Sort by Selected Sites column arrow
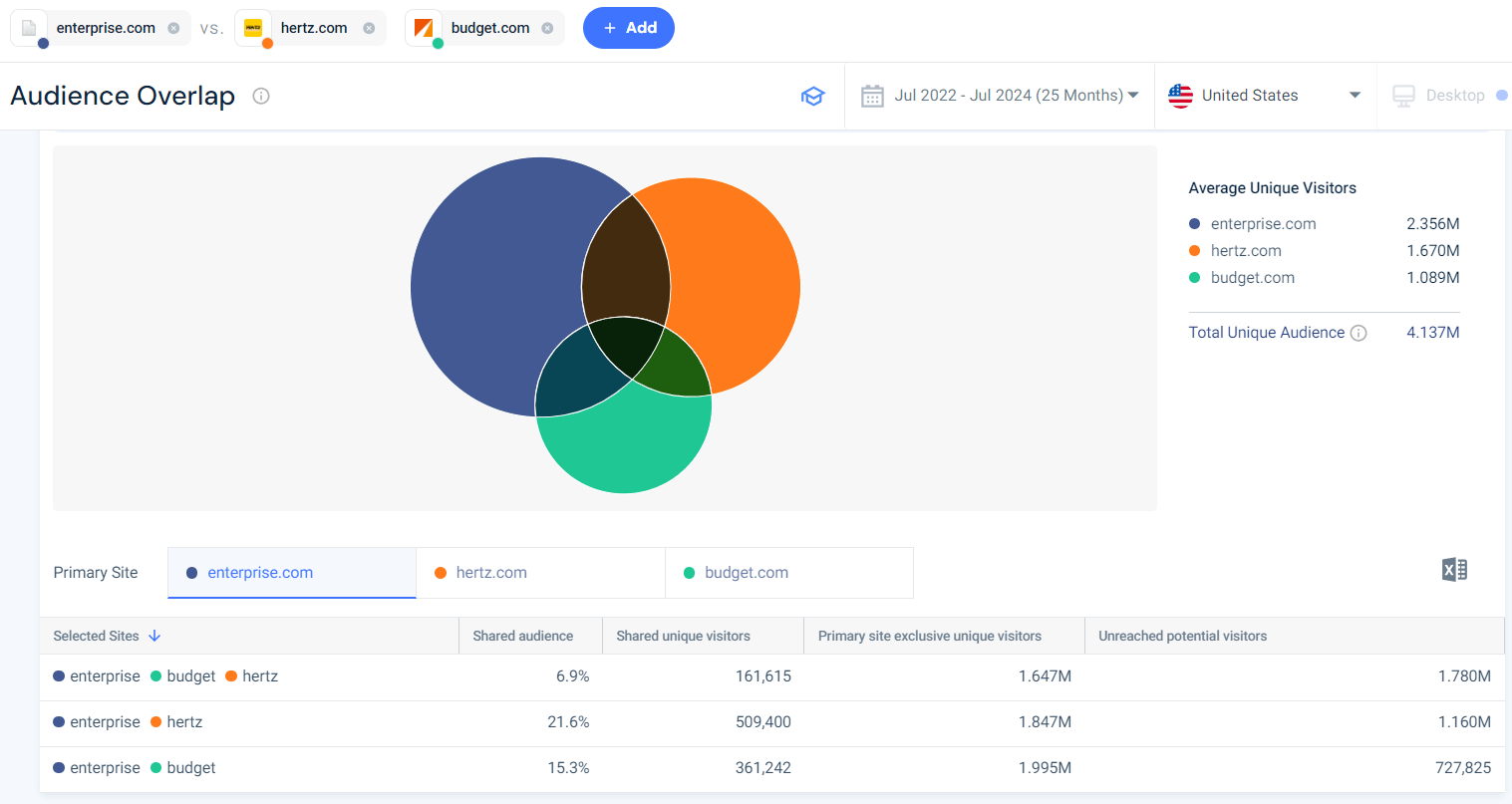This screenshot has height=804, width=1512. 154,636
